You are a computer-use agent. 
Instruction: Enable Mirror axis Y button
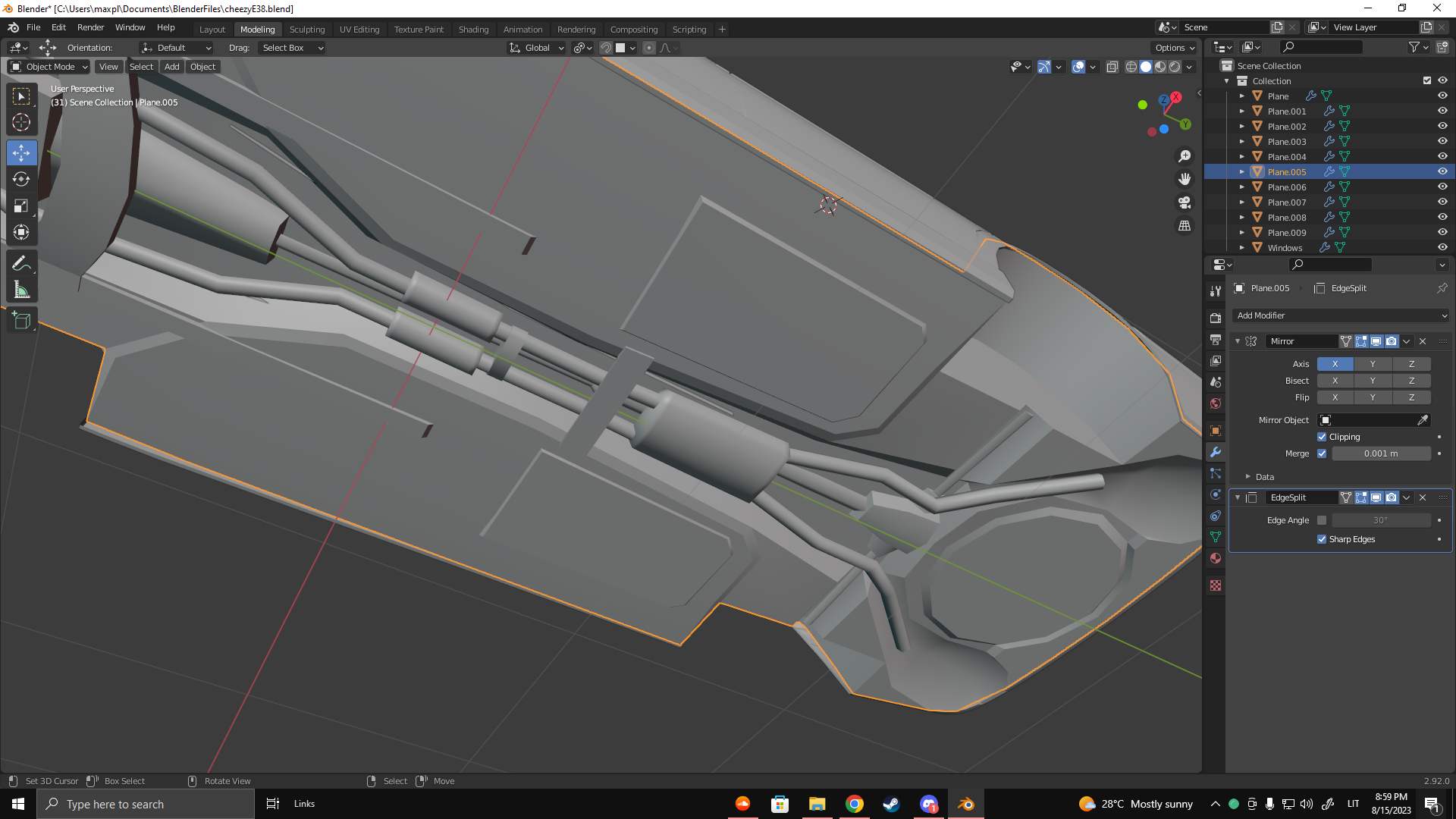tap(1372, 364)
